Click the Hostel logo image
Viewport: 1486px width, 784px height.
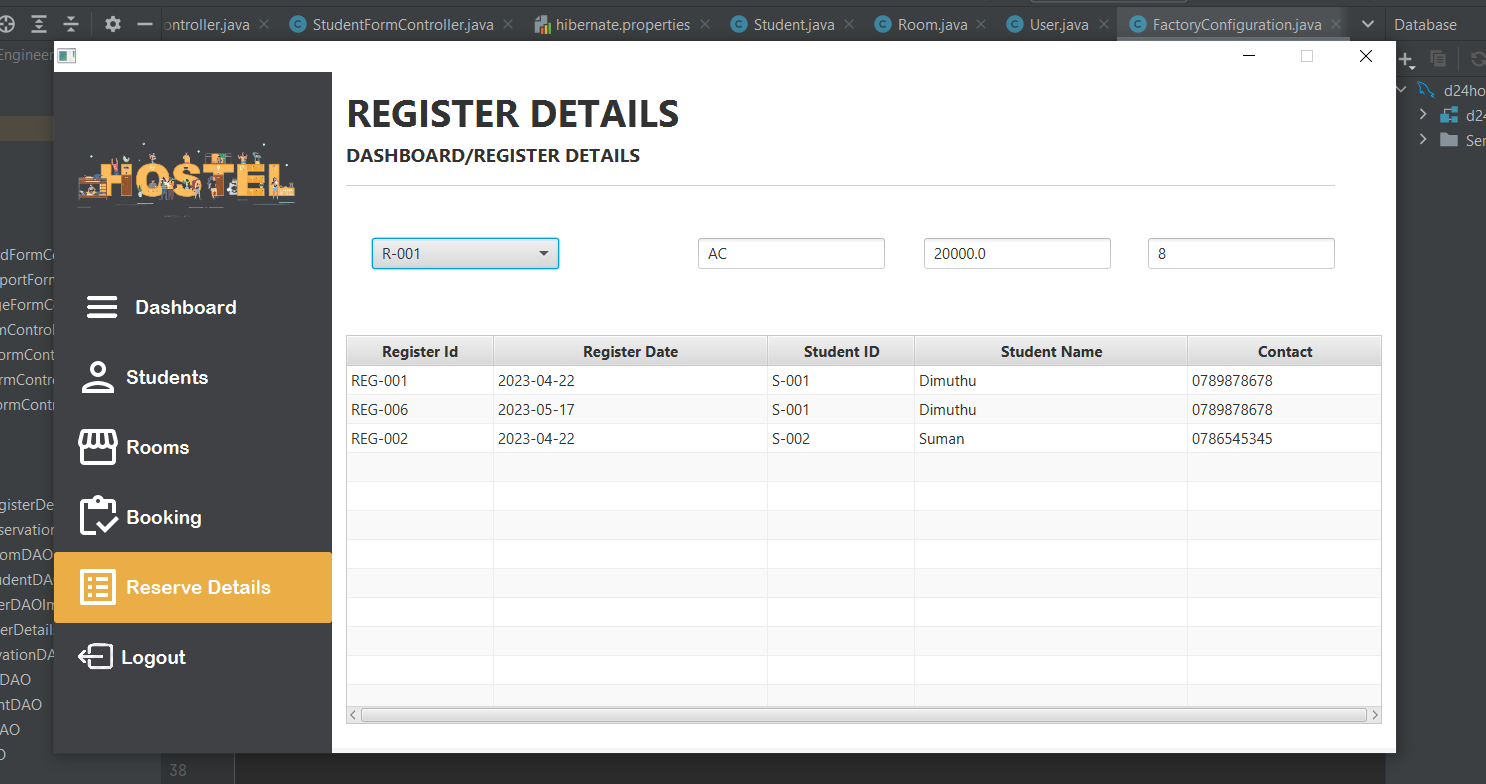coord(186,176)
